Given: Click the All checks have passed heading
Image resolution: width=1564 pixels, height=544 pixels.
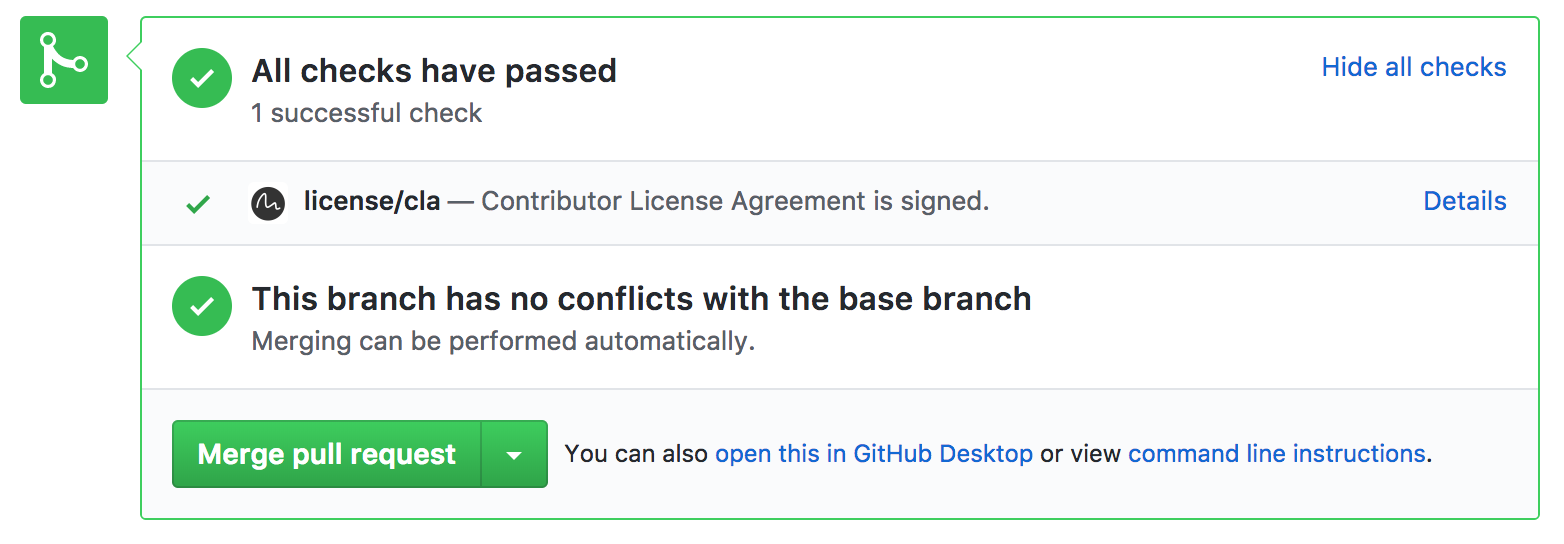Looking at the screenshot, I should (x=434, y=71).
